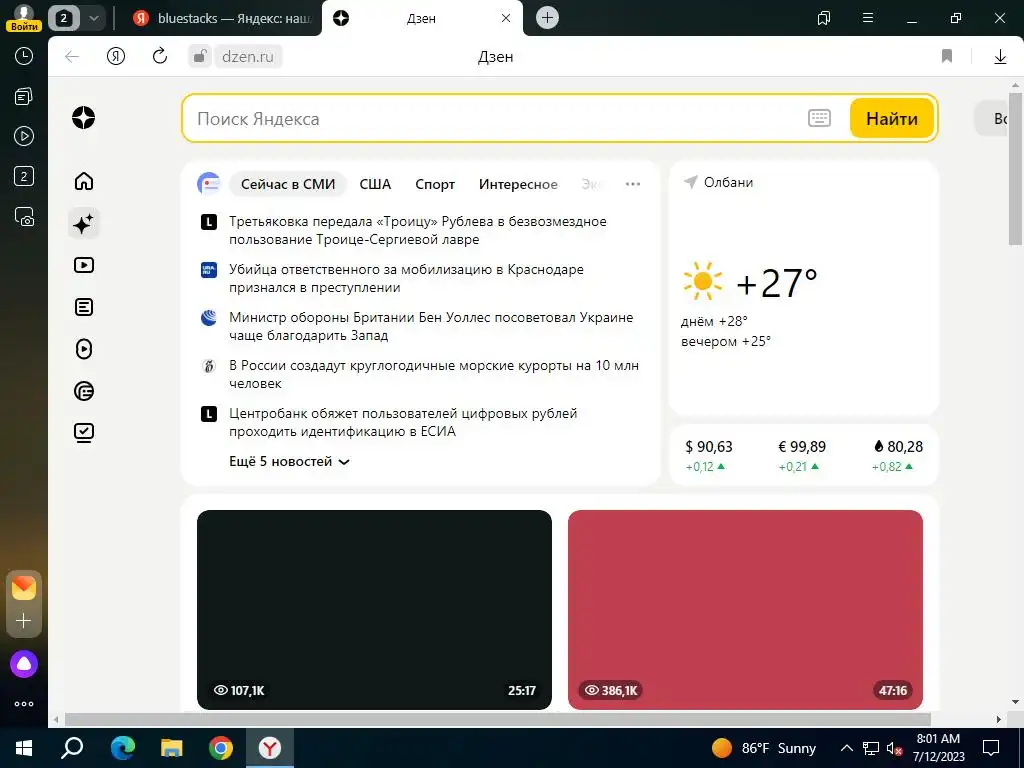Expand tab group dropdown arrow

coord(93,18)
